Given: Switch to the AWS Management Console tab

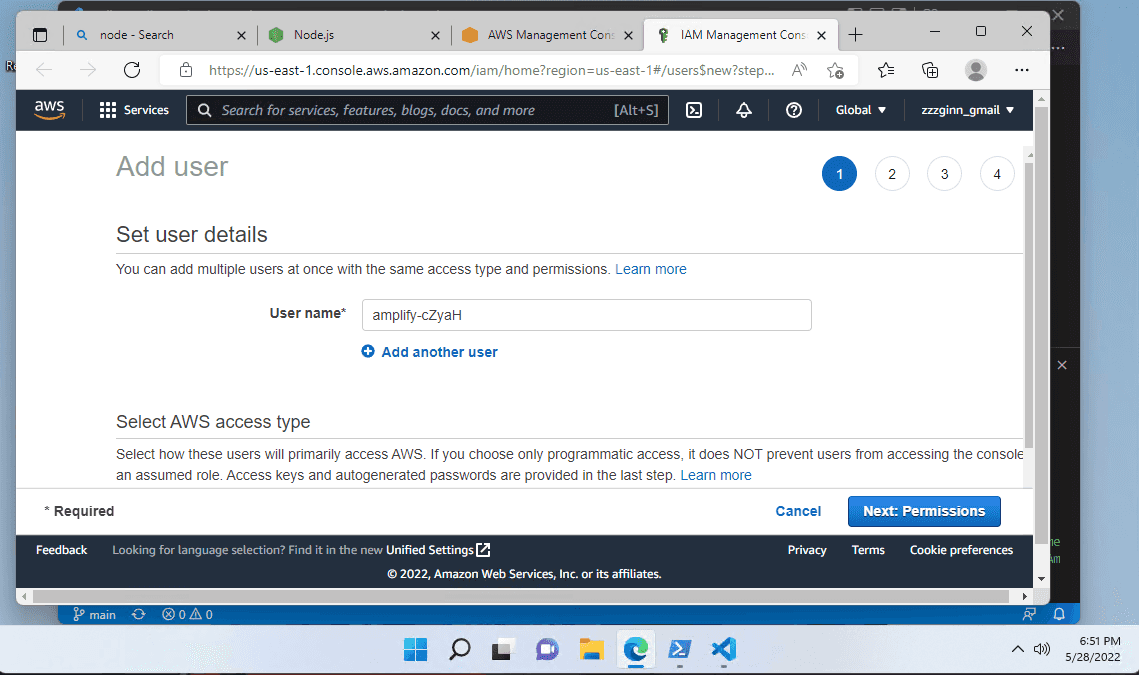Looking at the screenshot, I should point(547,35).
